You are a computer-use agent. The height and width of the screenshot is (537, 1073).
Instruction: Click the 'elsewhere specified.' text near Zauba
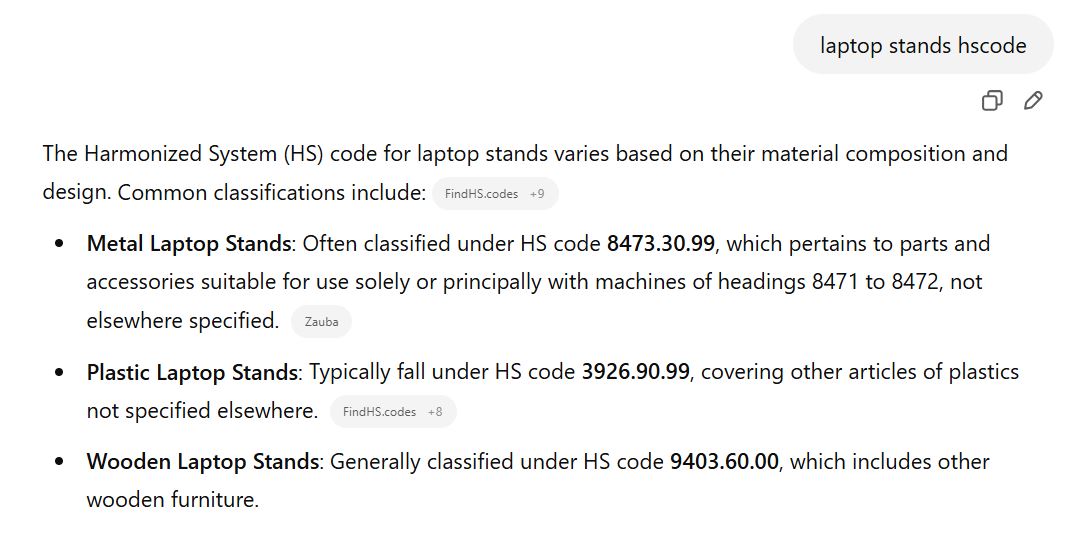click(x=183, y=320)
